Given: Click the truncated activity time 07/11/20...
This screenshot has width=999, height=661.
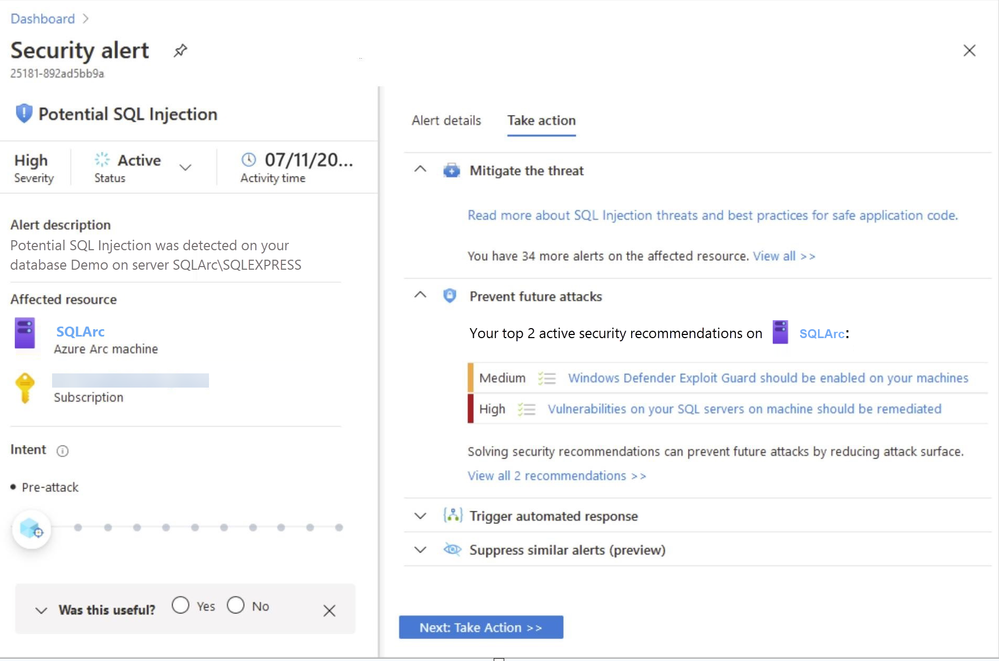Looking at the screenshot, I should pyautogui.click(x=308, y=160).
